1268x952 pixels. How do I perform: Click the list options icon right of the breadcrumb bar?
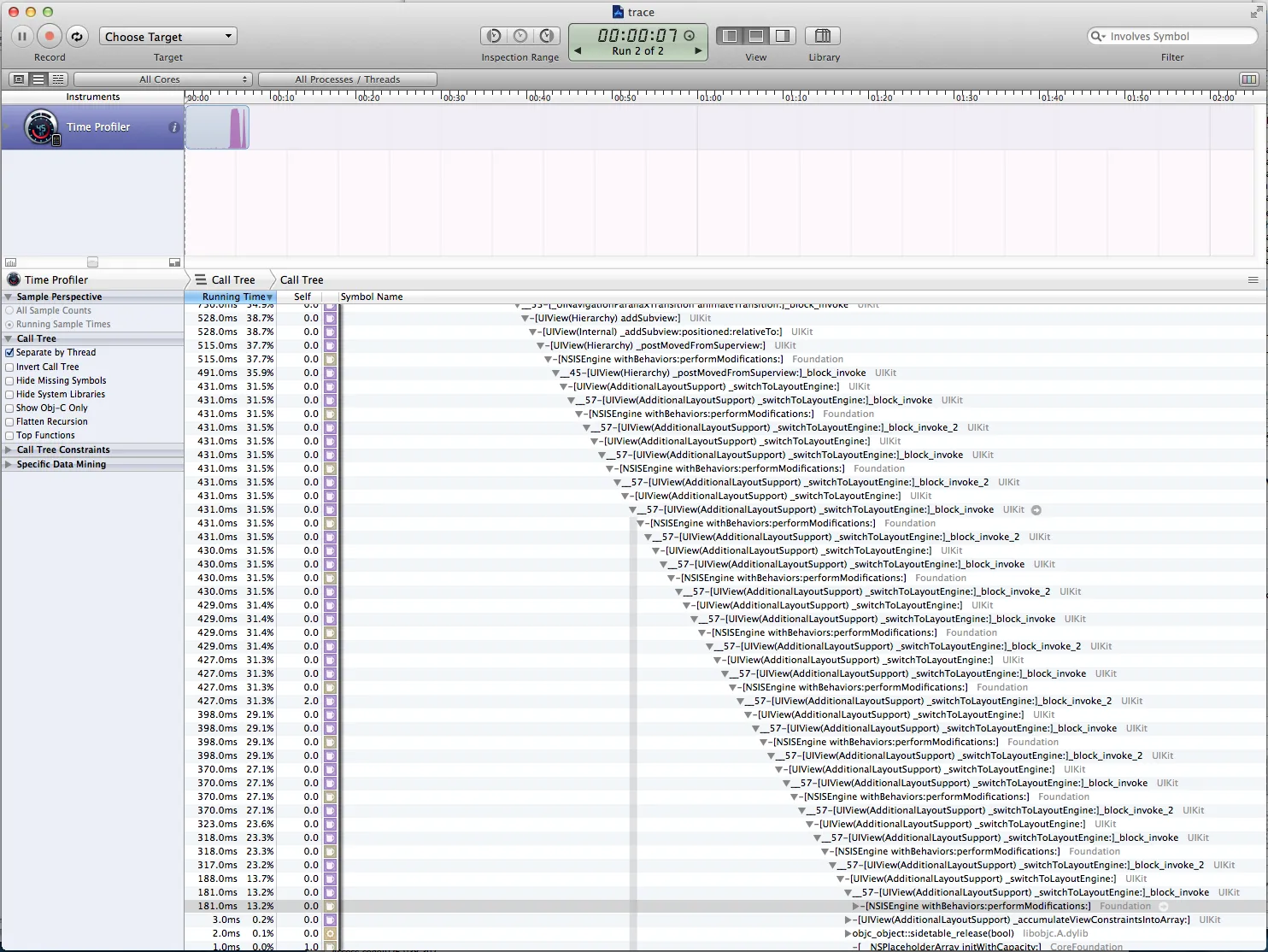click(1253, 279)
